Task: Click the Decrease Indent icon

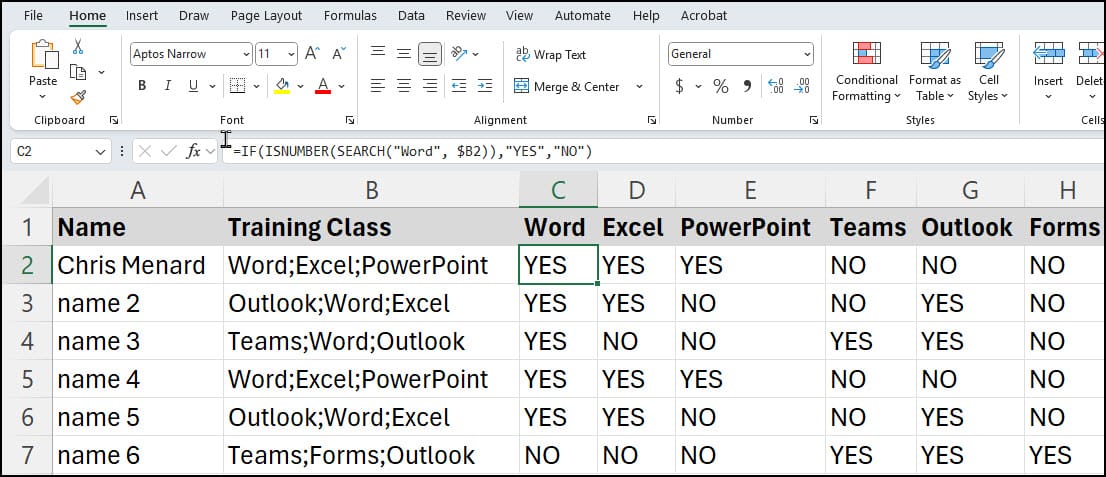Action: pyautogui.click(x=459, y=86)
